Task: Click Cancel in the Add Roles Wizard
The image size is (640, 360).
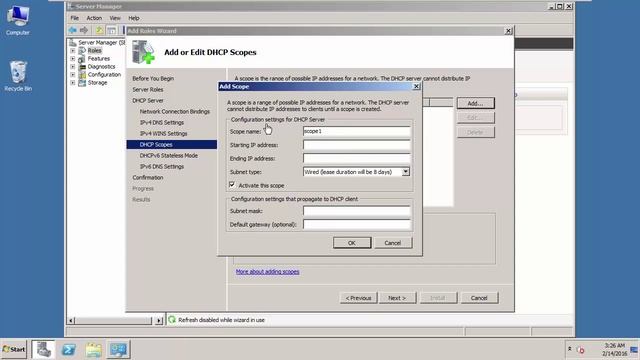Action: pos(479,298)
